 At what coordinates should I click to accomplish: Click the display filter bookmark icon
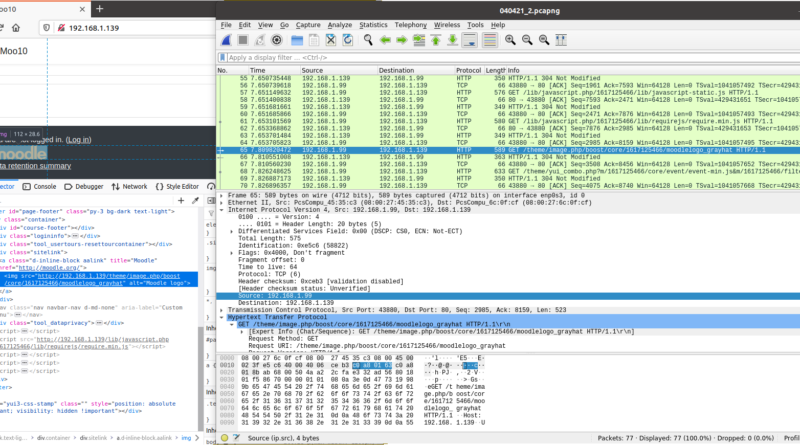(x=222, y=58)
